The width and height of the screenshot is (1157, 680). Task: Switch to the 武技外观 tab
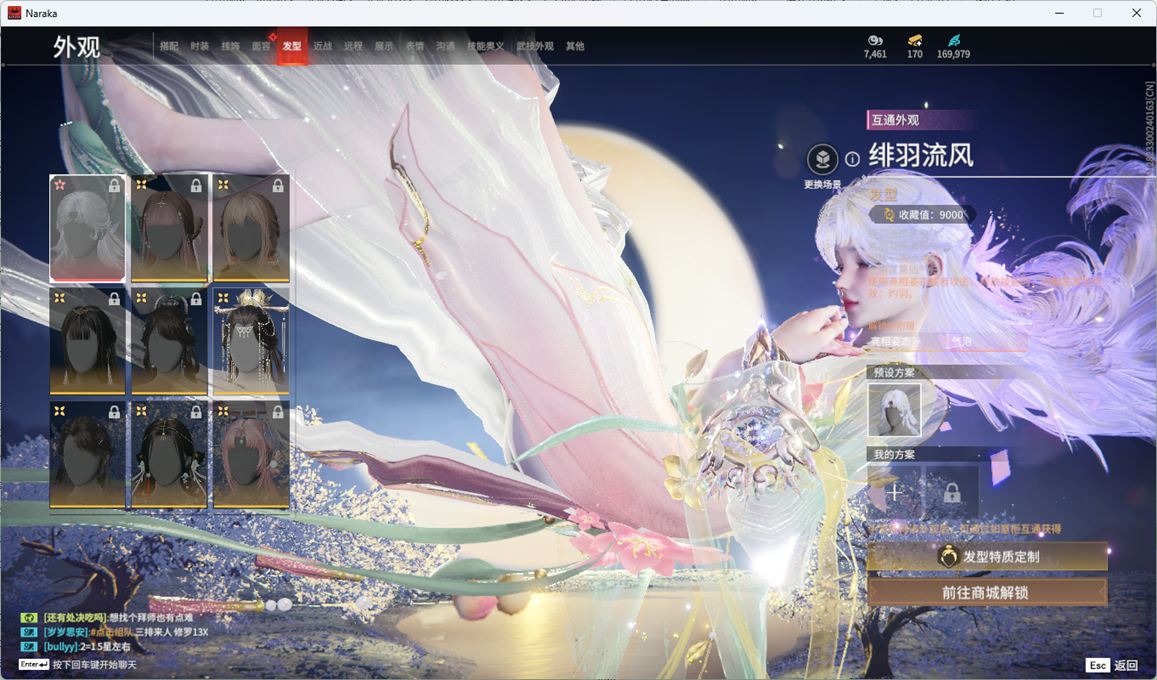[535, 46]
